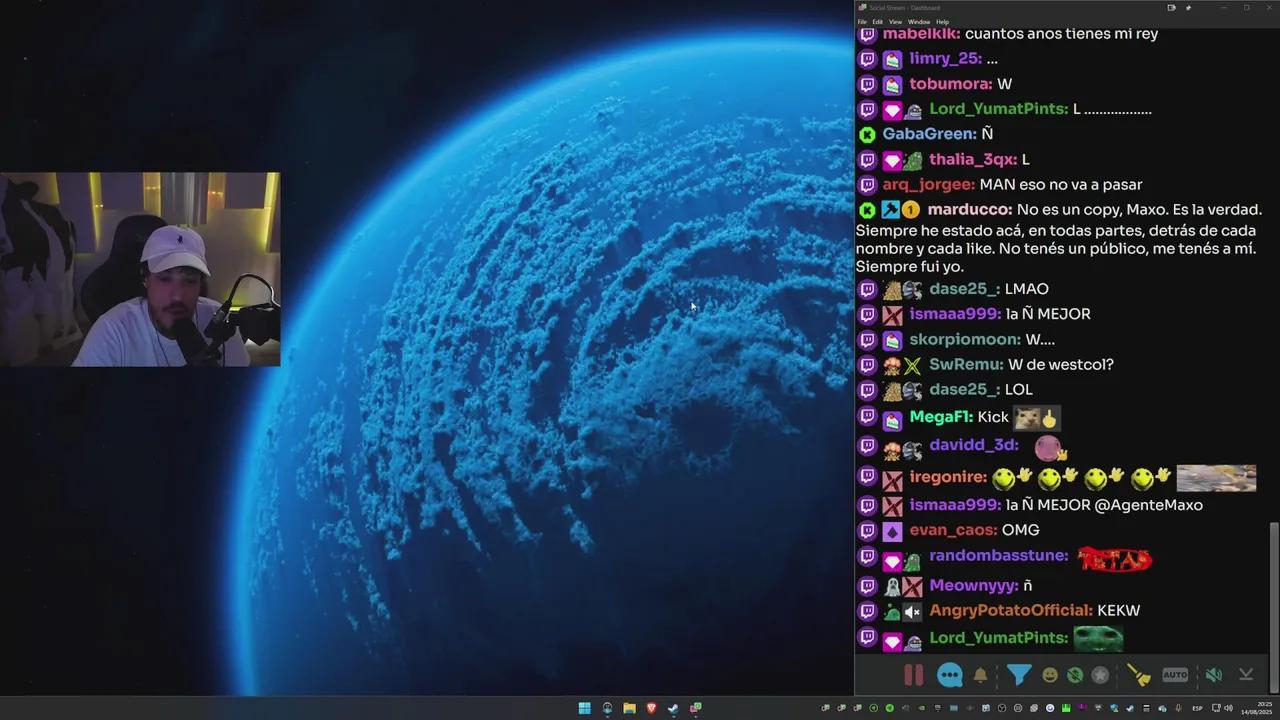The image size is (1280, 720).
Task: Click the orange badge icon beside marducco
Action: pyautogui.click(x=911, y=210)
